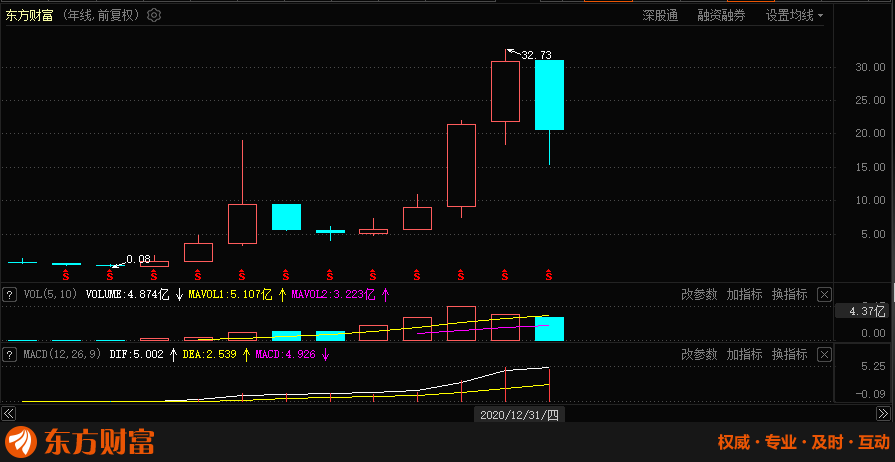Image resolution: width=895 pixels, height=462 pixels.
Task: Click S marker under the last cyan candle
Action: pos(549,275)
